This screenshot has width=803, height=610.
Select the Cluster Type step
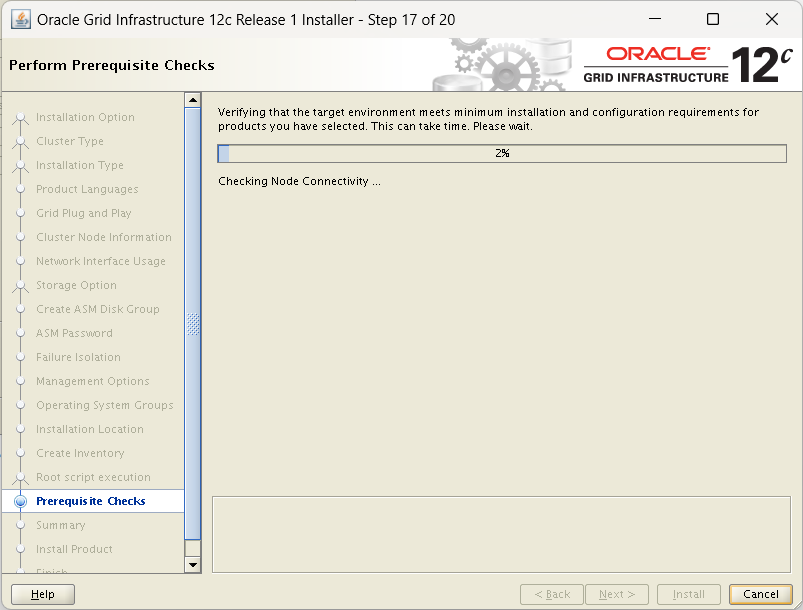tap(70, 141)
